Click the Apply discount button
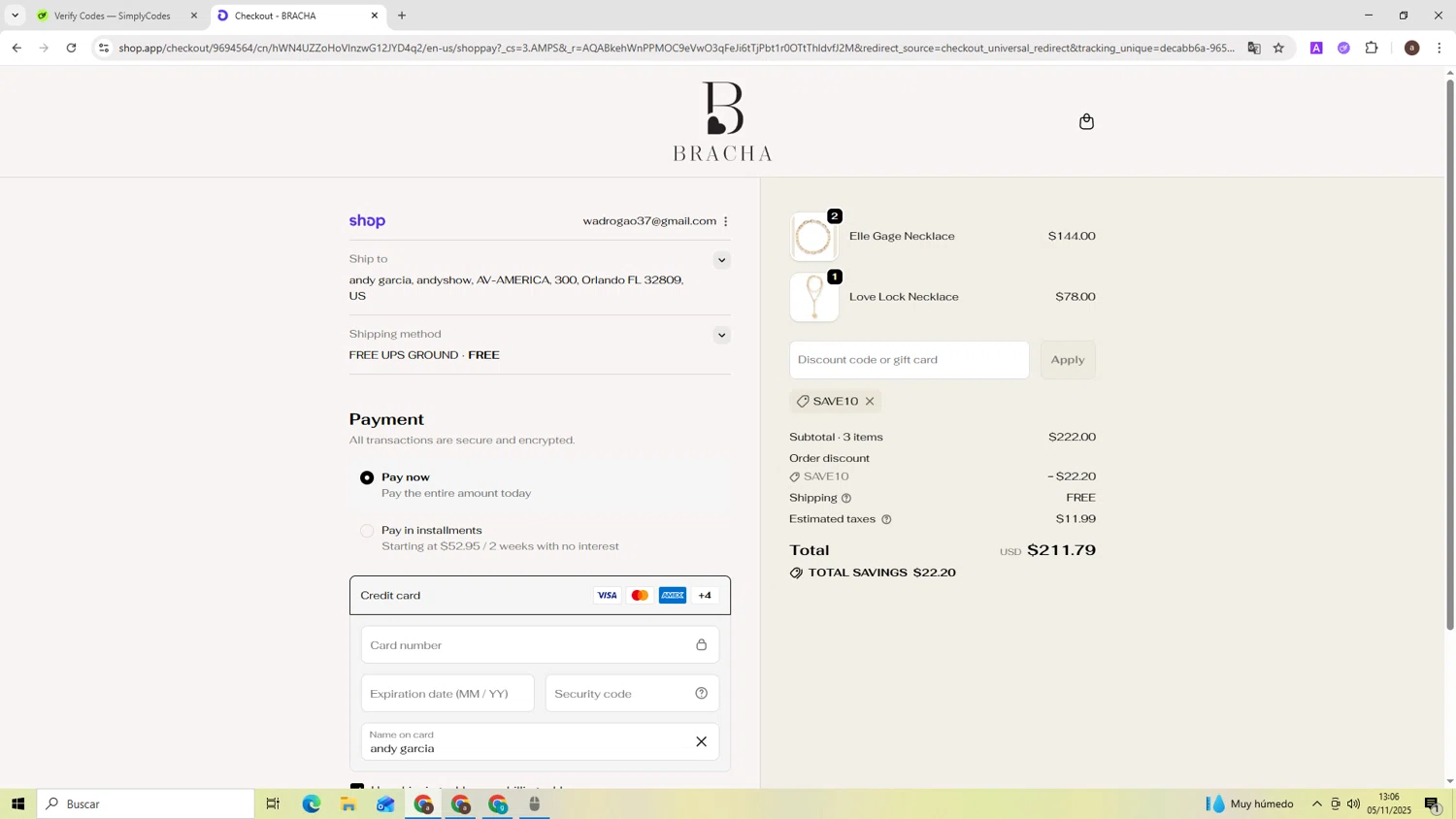The image size is (1456, 819). (x=1068, y=360)
